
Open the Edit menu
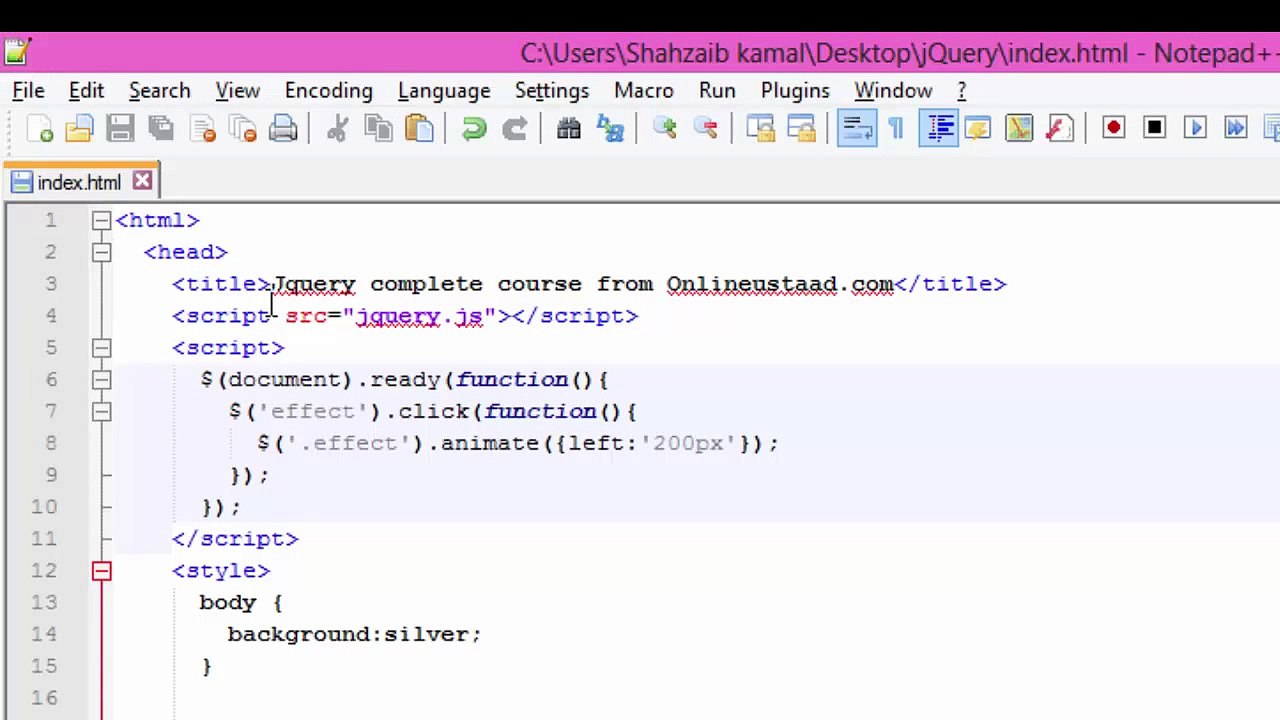click(86, 90)
